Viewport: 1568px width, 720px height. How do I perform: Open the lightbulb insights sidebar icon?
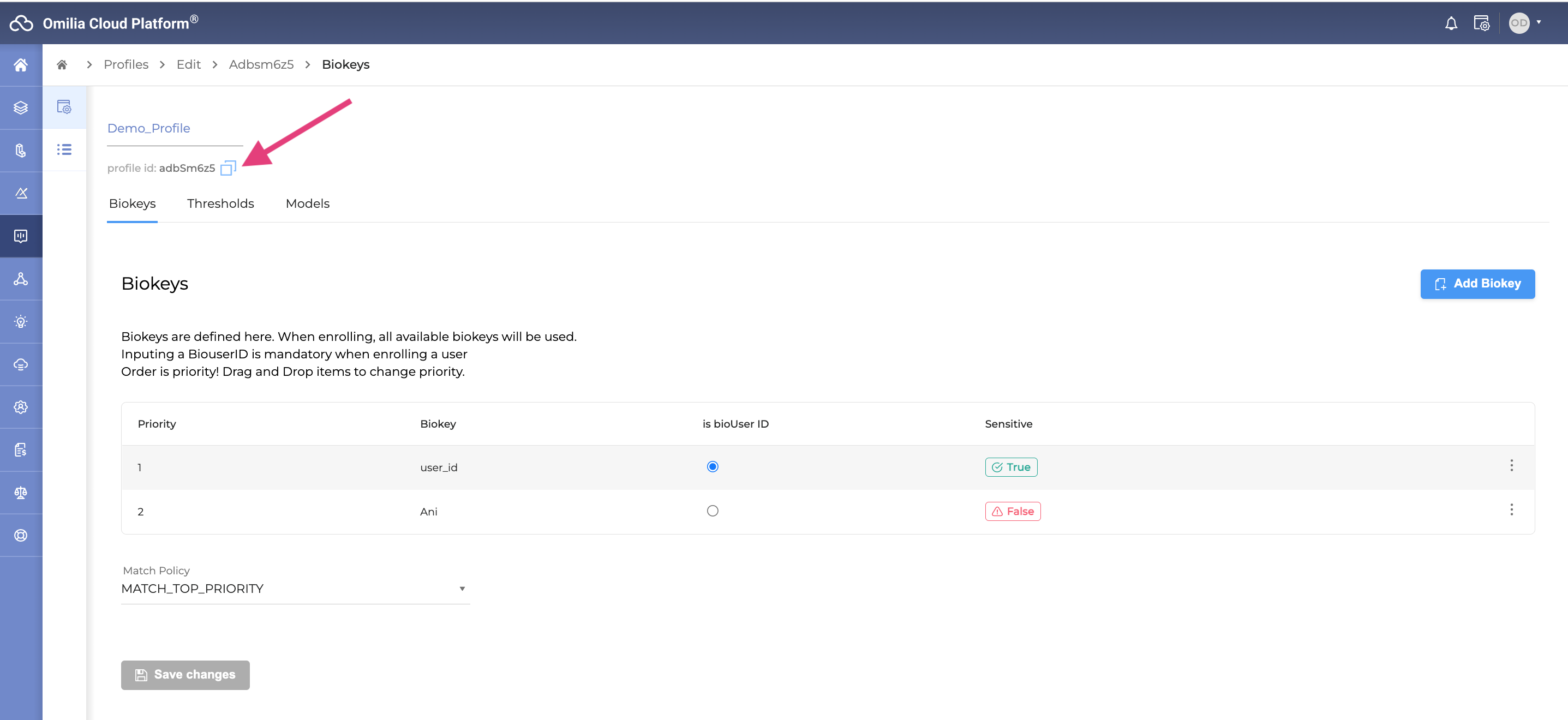click(21, 321)
